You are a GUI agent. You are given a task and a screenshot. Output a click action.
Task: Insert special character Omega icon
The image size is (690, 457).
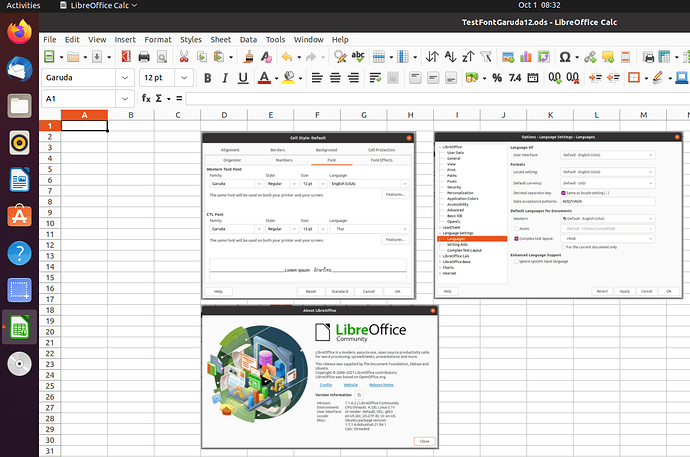coord(565,57)
